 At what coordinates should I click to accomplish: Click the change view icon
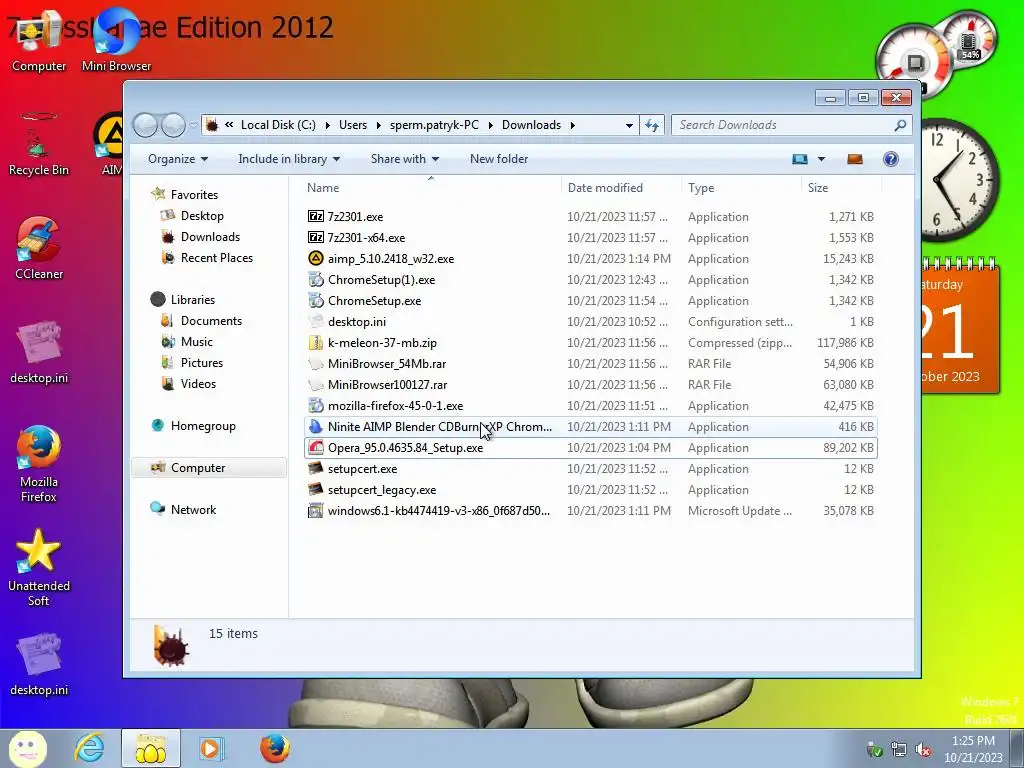[800, 159]
